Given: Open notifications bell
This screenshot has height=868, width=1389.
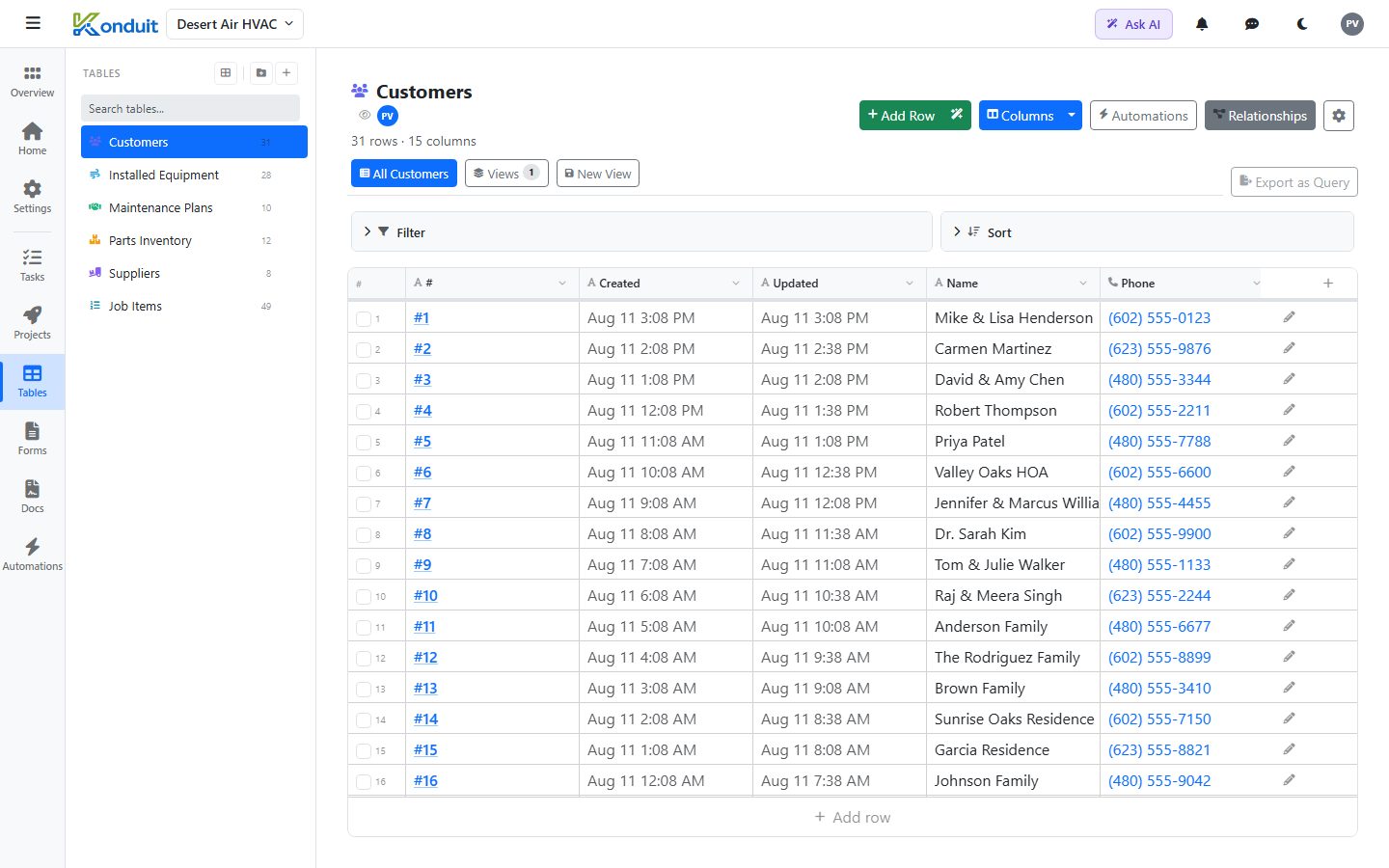Looking at the screenshot, I should (1202, 24).
